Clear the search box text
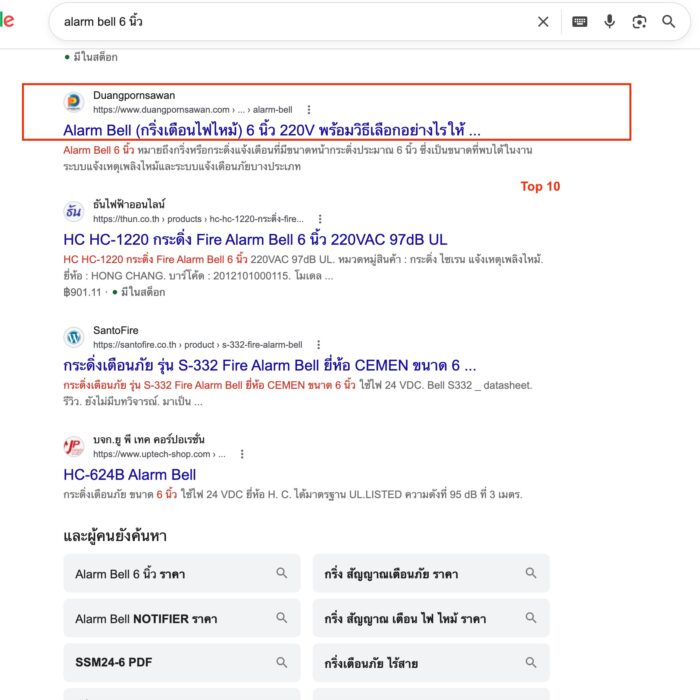This screenshot has width=700, height=700. pos(543,21)
